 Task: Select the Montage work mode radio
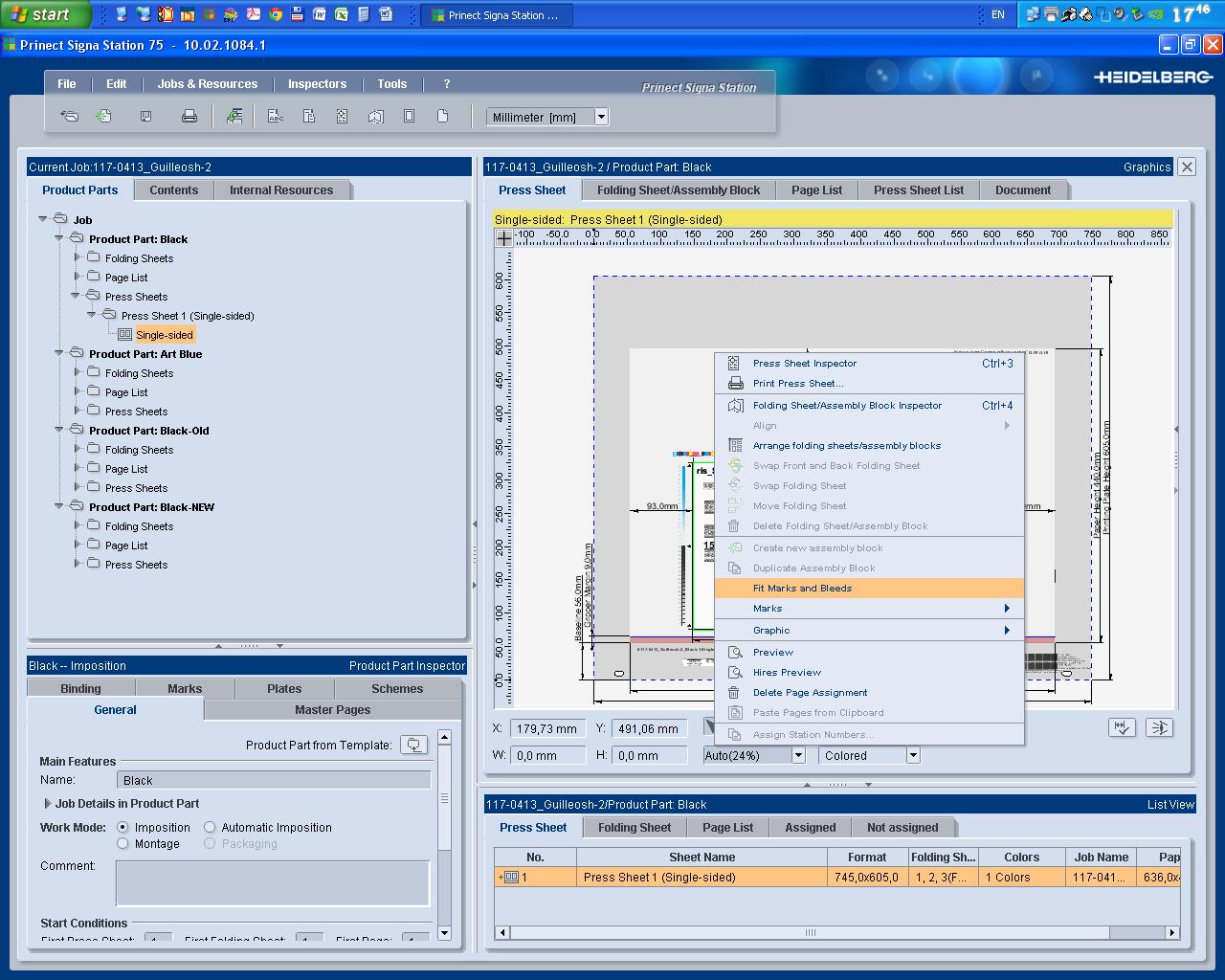tap(122, 843)
